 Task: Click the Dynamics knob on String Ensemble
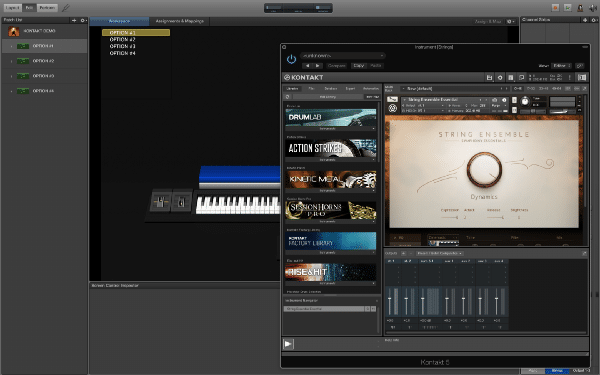(x=484, y=170)
